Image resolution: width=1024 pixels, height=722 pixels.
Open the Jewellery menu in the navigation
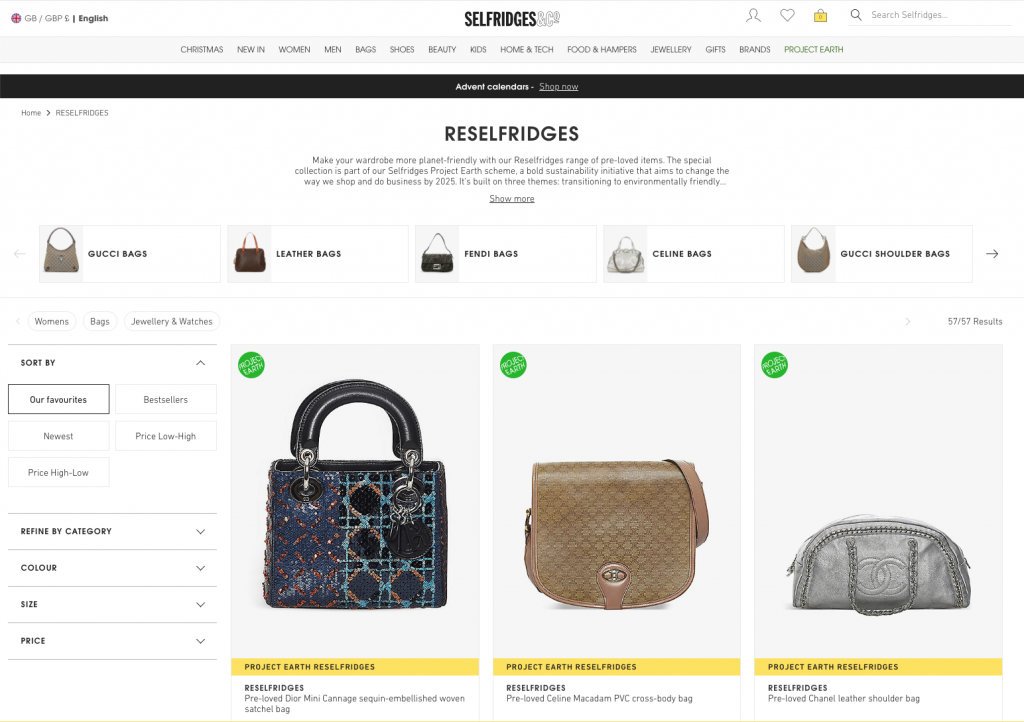click(x=671, y=50)
